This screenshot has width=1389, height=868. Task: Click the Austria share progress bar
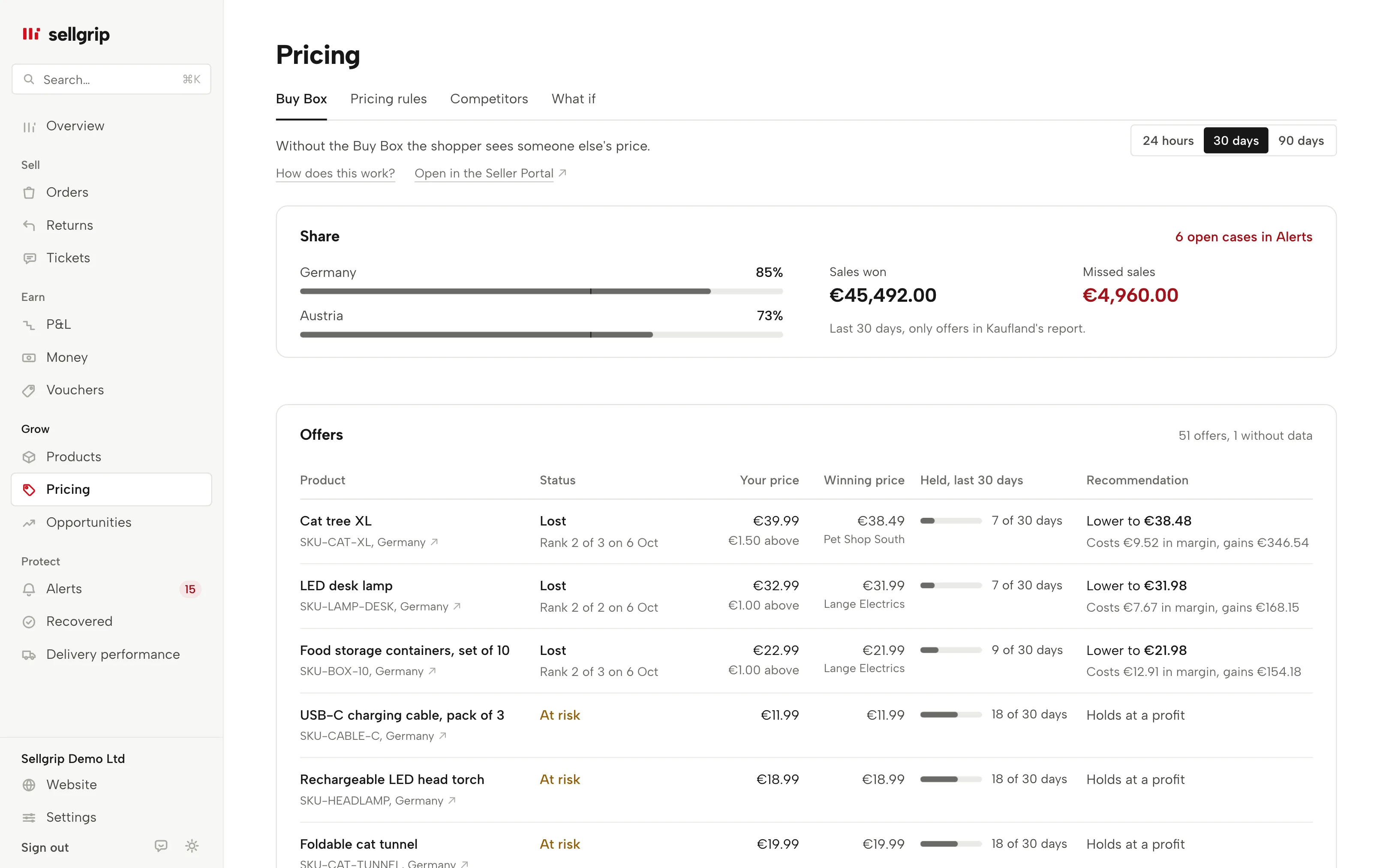coord(541,335)
